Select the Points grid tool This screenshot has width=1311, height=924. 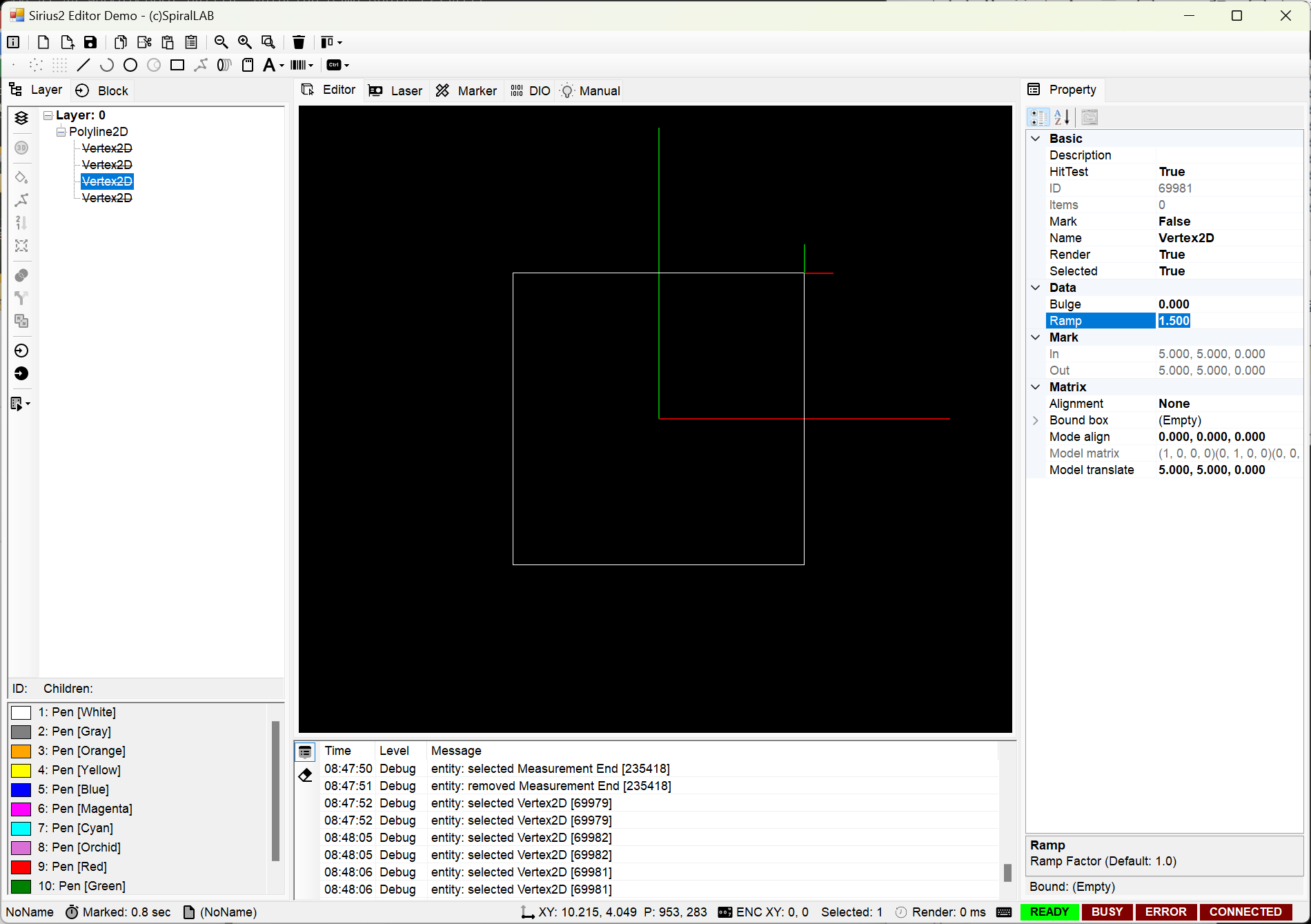60,65
